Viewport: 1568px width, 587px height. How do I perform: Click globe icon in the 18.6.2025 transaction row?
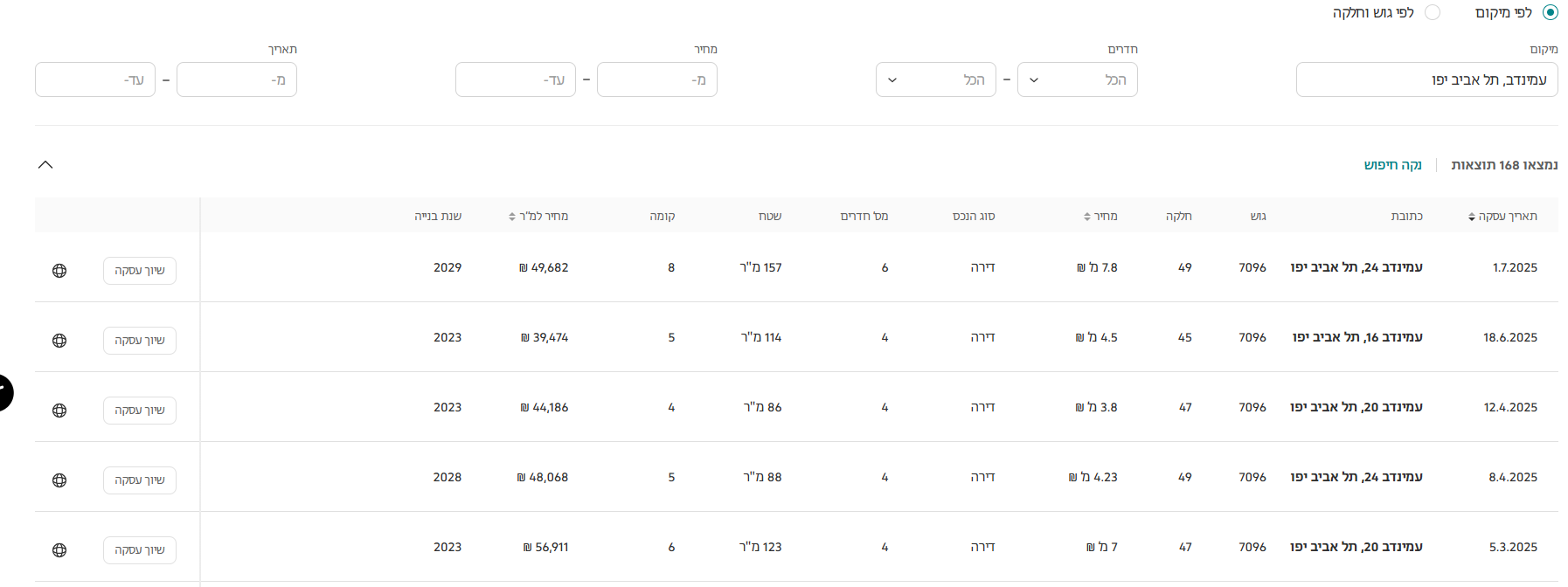(x=59, y=341)
